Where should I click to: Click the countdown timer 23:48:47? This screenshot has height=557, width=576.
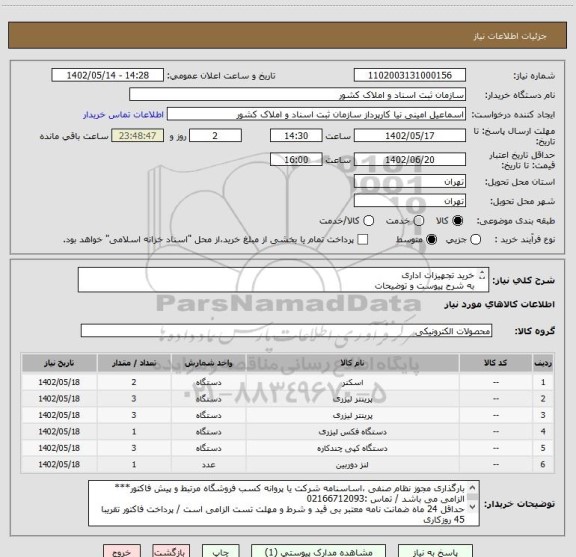[x=138, y=136]
